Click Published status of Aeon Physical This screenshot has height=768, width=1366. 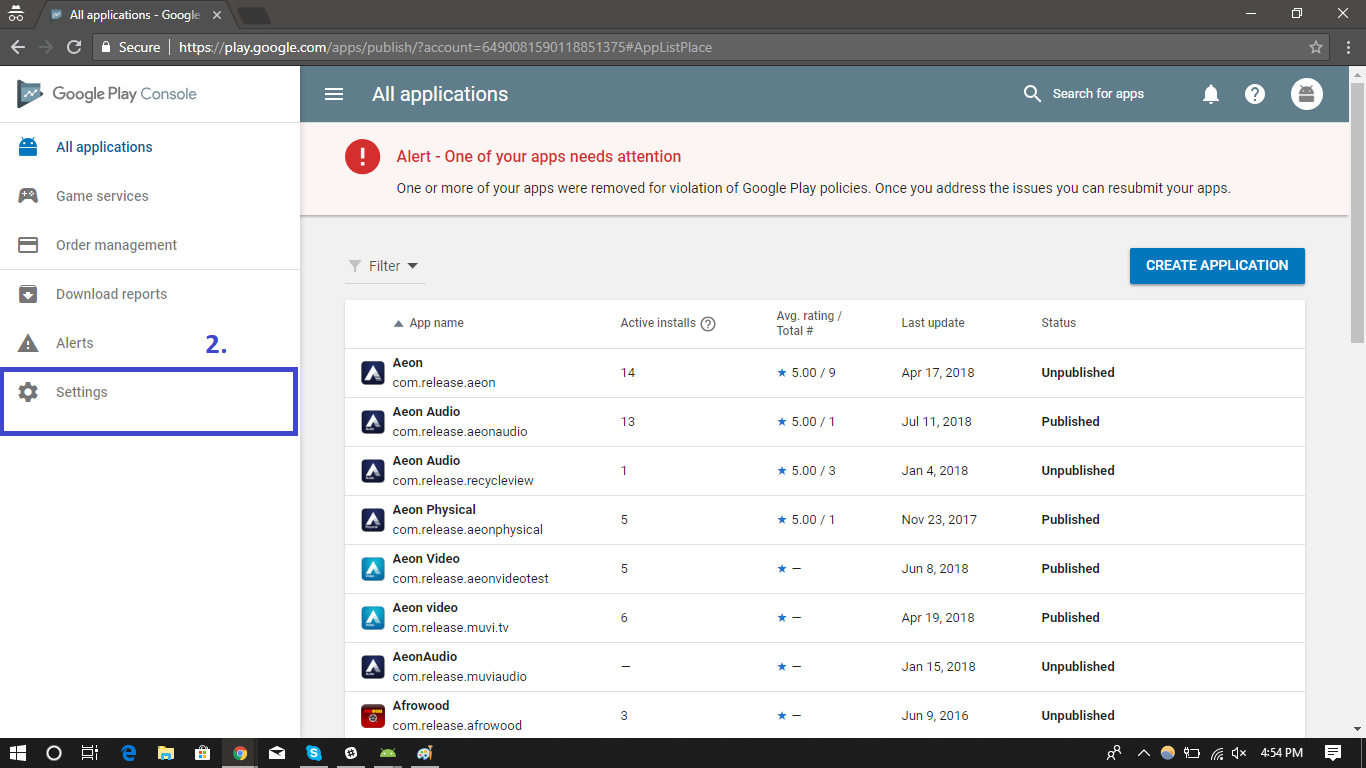1070,520
